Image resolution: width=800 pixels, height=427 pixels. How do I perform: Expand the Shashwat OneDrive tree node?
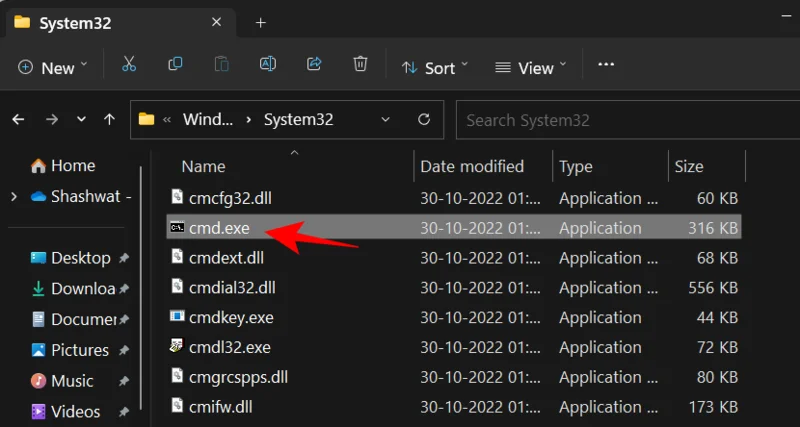tap(14, 196)
